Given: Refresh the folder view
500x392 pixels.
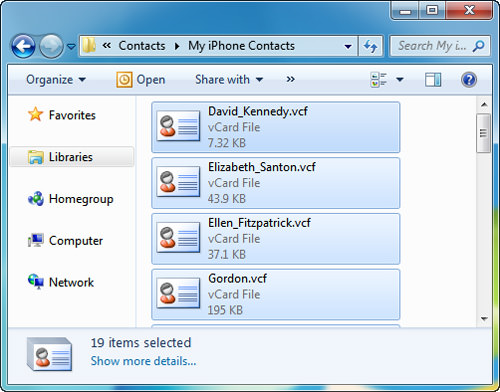Looking at the screenshot, I should coord(370,46).
